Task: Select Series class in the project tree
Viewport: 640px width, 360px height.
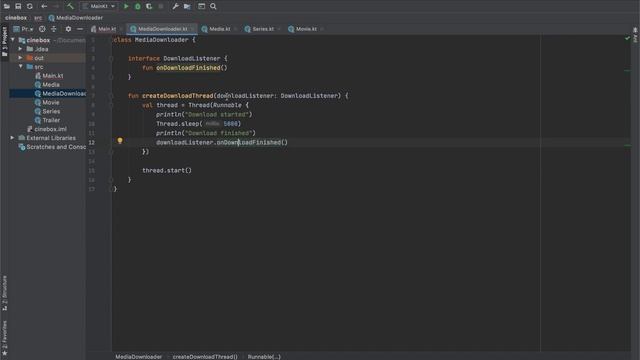Action: pyautogui.click(x=51, y=111)
